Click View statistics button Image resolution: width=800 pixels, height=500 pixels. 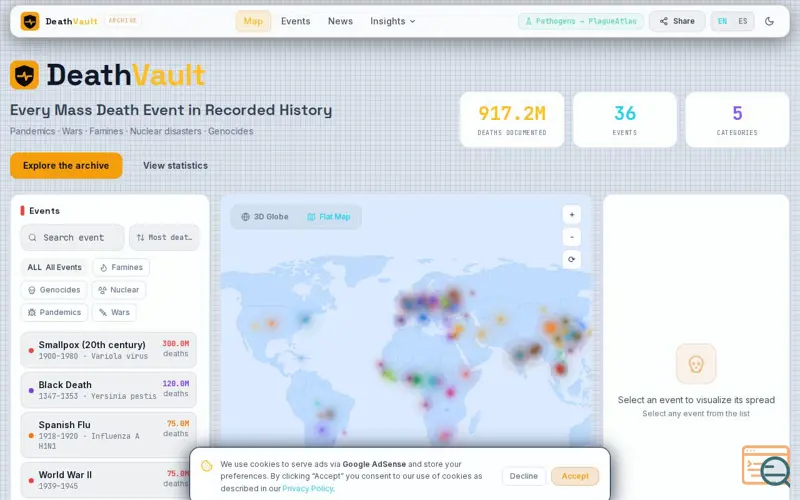click(x=175, y=166)
